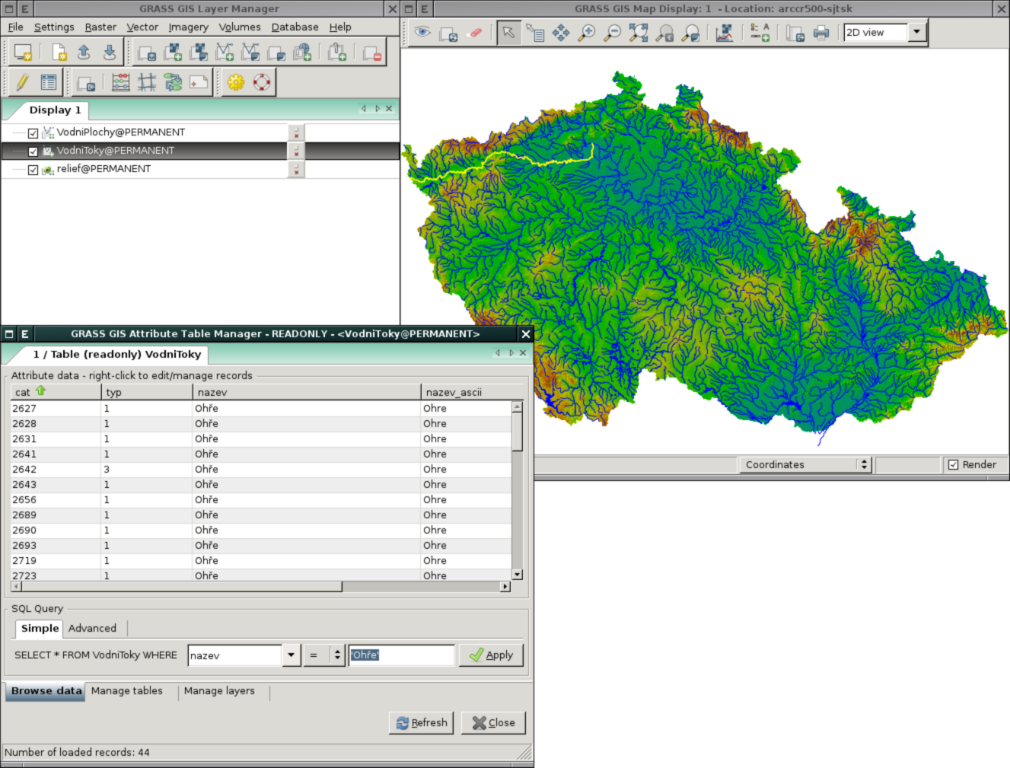
Task: Toggle VodniPlochy@PERMANENT layer checkbox
Action: 33,133
